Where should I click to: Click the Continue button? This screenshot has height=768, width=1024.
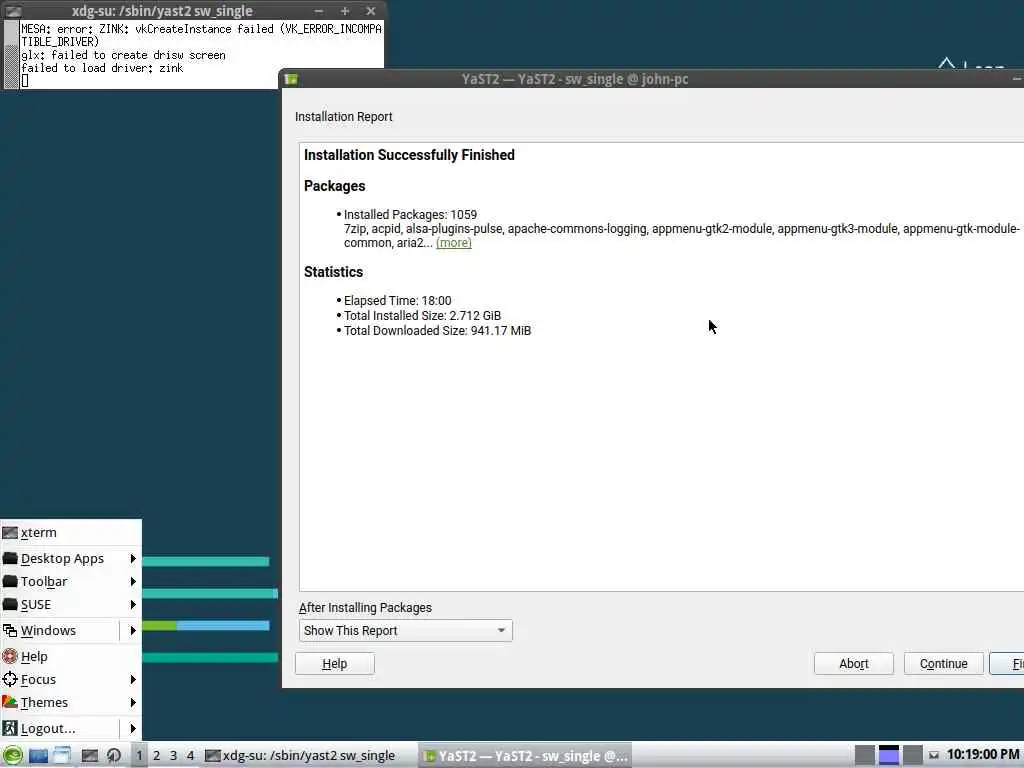pos(944,664)
